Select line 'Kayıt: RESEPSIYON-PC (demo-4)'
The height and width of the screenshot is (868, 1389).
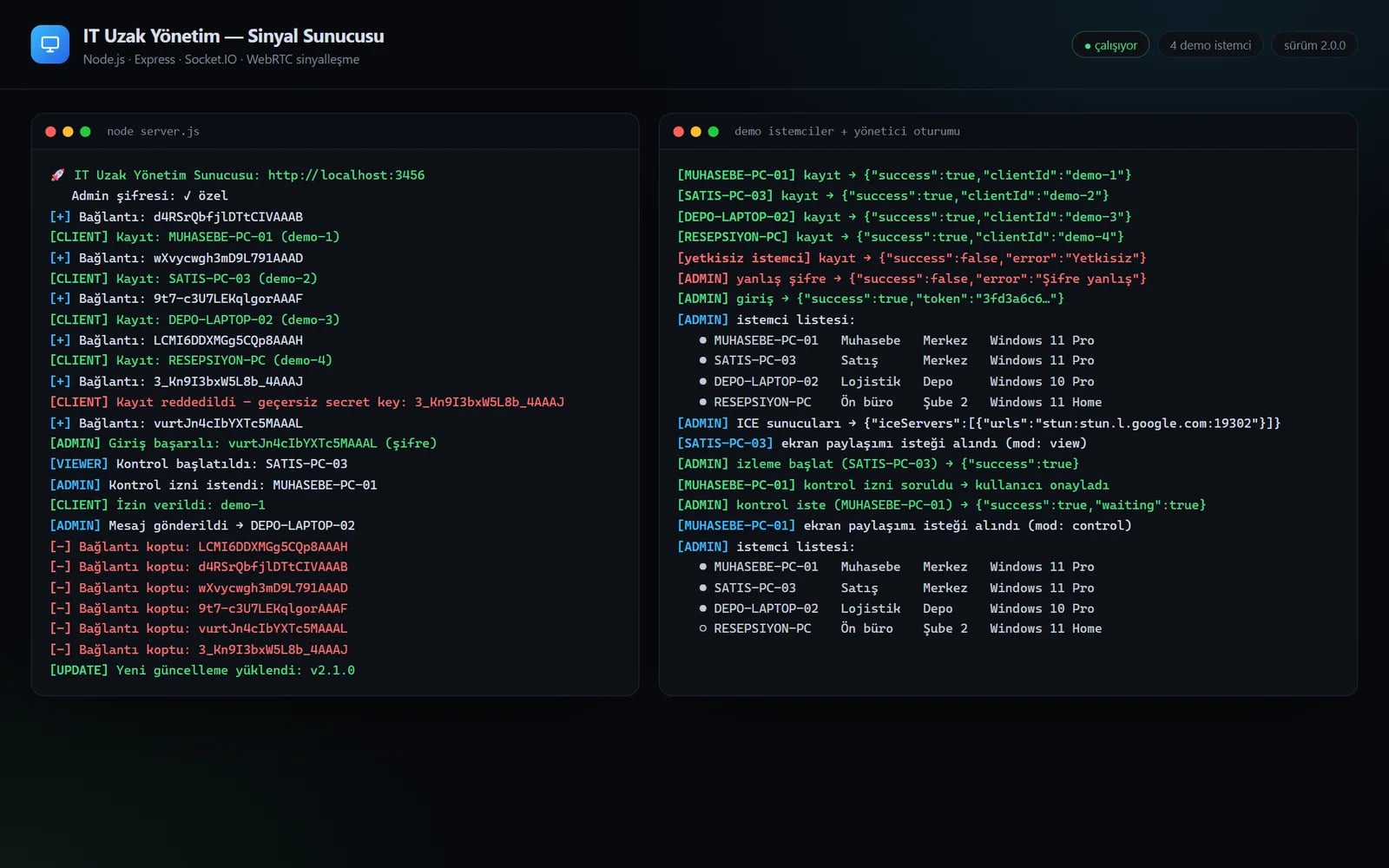(191, 360)
